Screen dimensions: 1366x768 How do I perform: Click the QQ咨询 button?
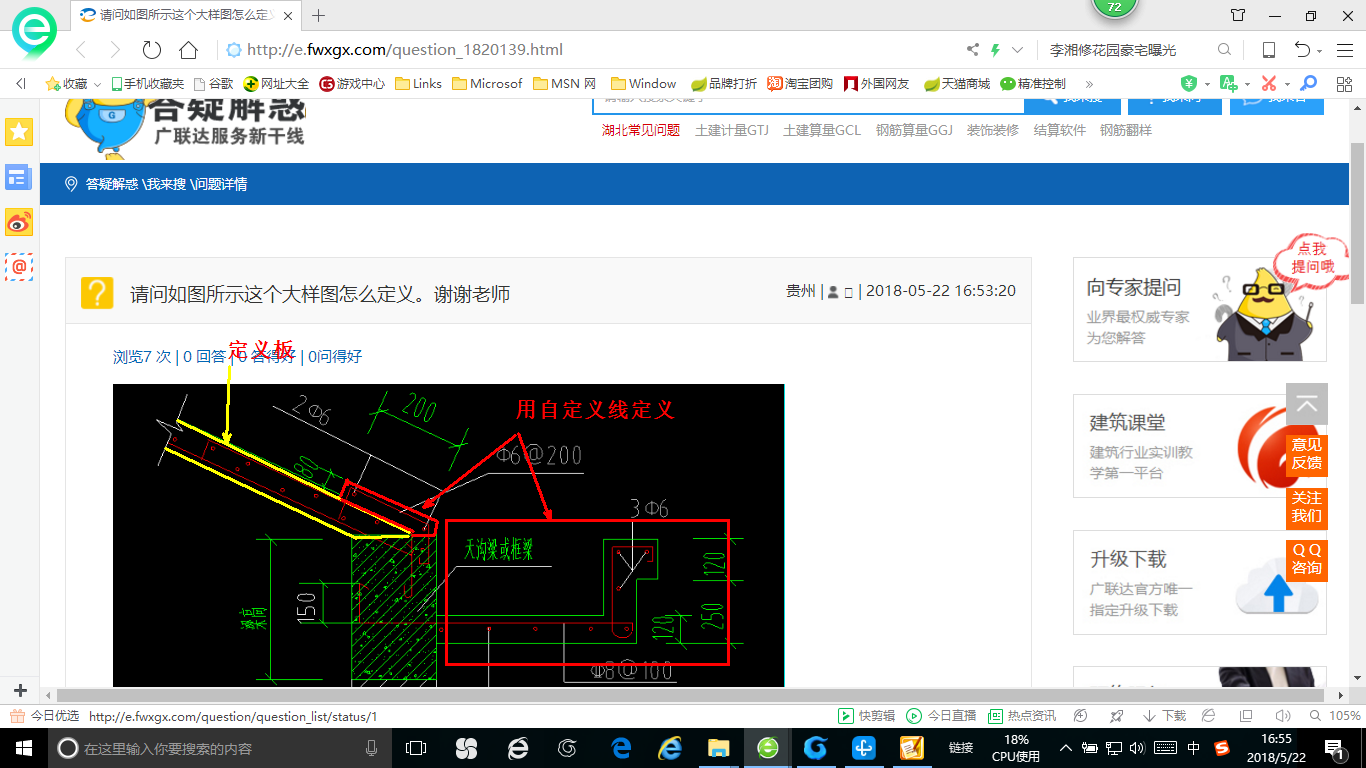pos(1307,559)
